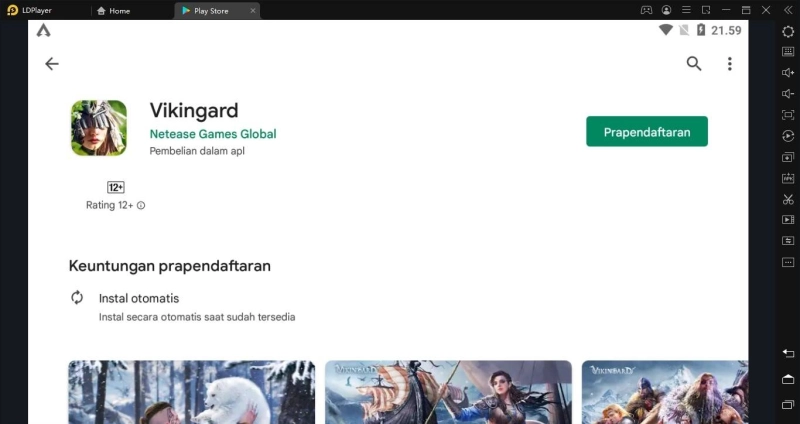Go to Android home via sidebar icon
800x424 pixels.
point(788,379)
